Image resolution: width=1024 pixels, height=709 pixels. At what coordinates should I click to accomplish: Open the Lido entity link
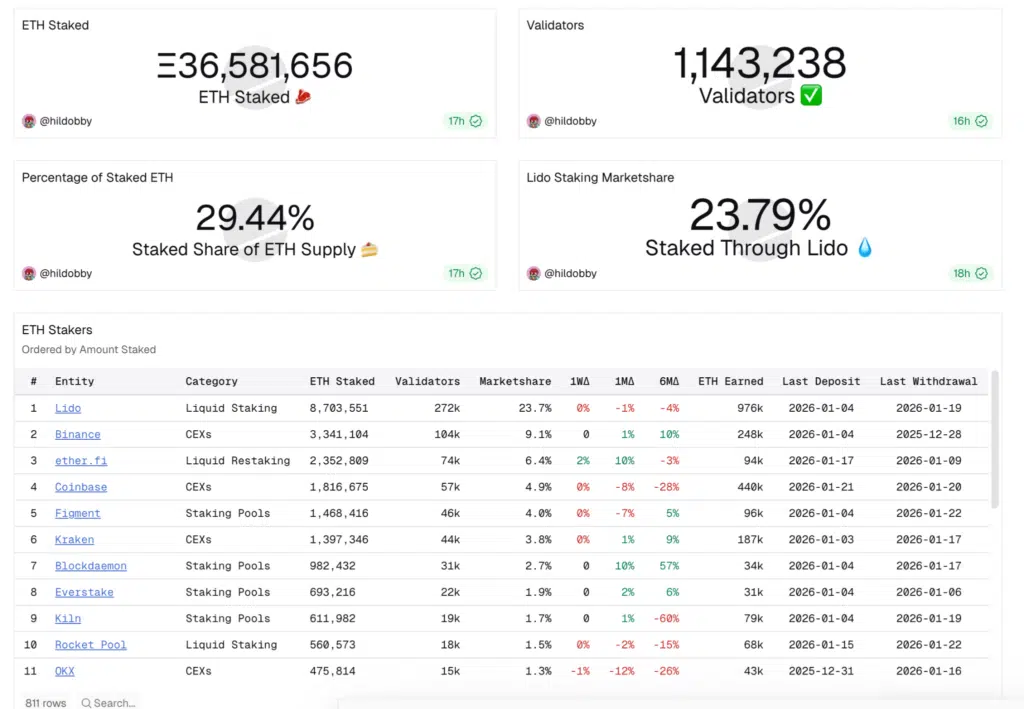click(68, 408)
